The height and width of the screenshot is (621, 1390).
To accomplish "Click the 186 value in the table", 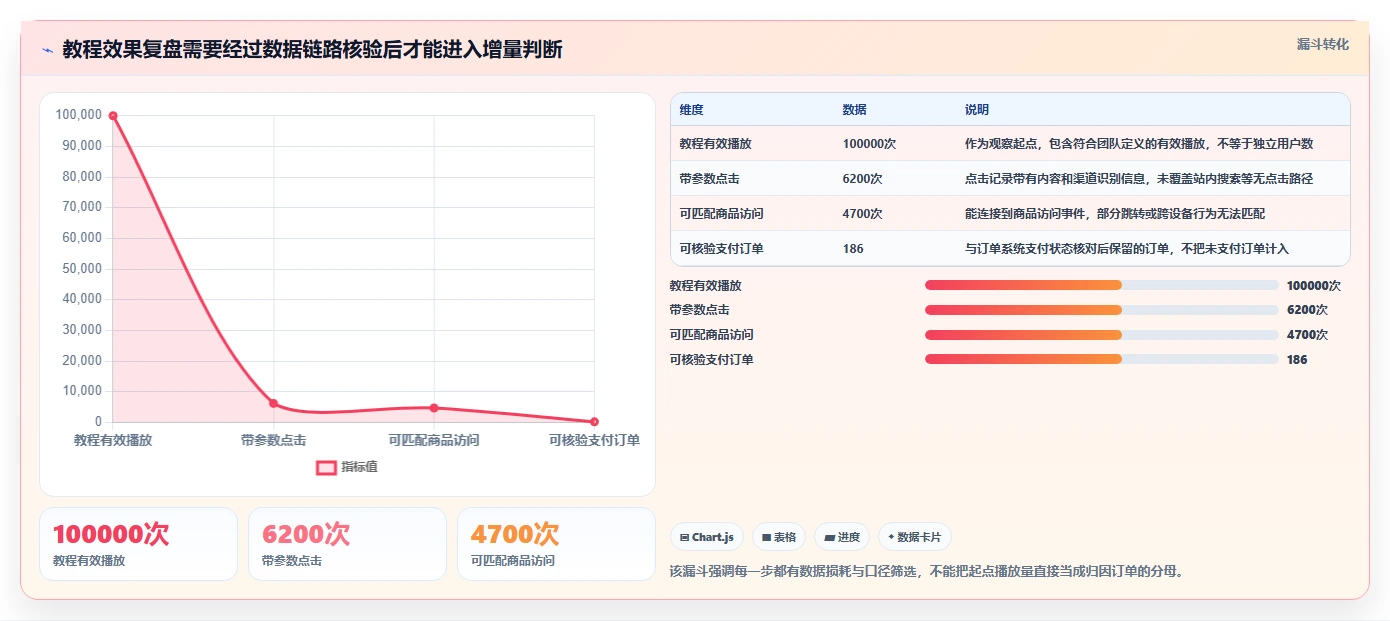I will tap(853, 249).
